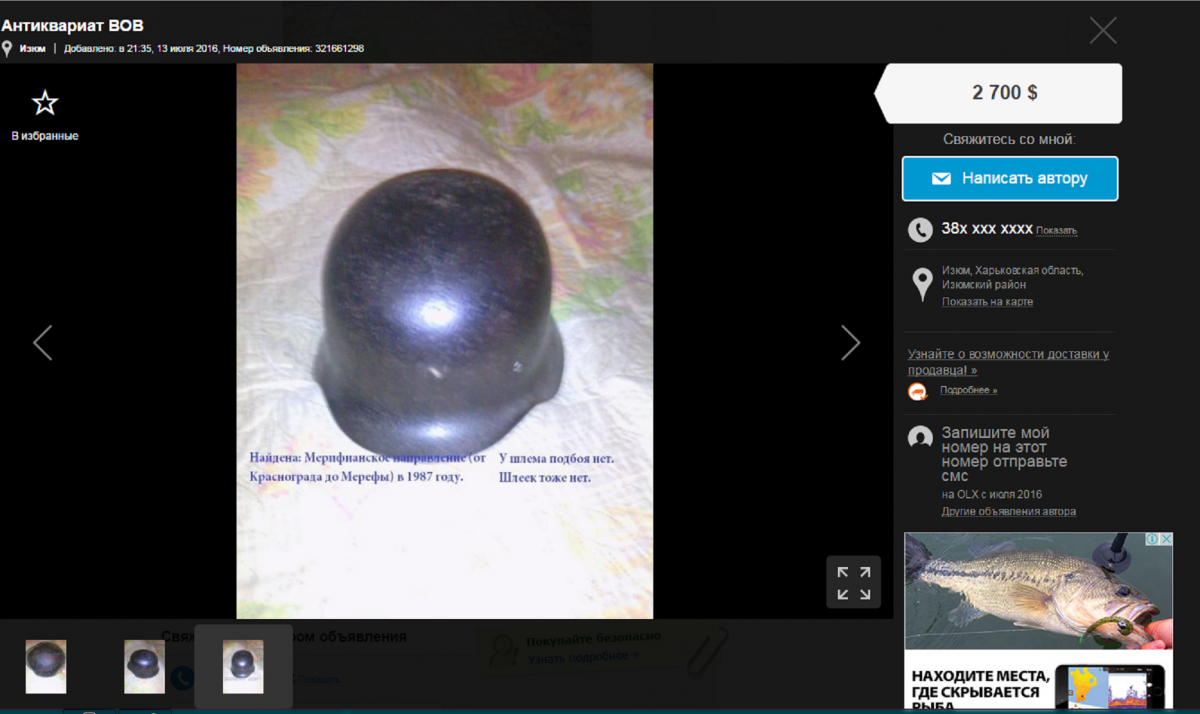Screen dimensions: 1200x714
Task: Click Подробнее link about delivery
Action: tap(968, 390)
